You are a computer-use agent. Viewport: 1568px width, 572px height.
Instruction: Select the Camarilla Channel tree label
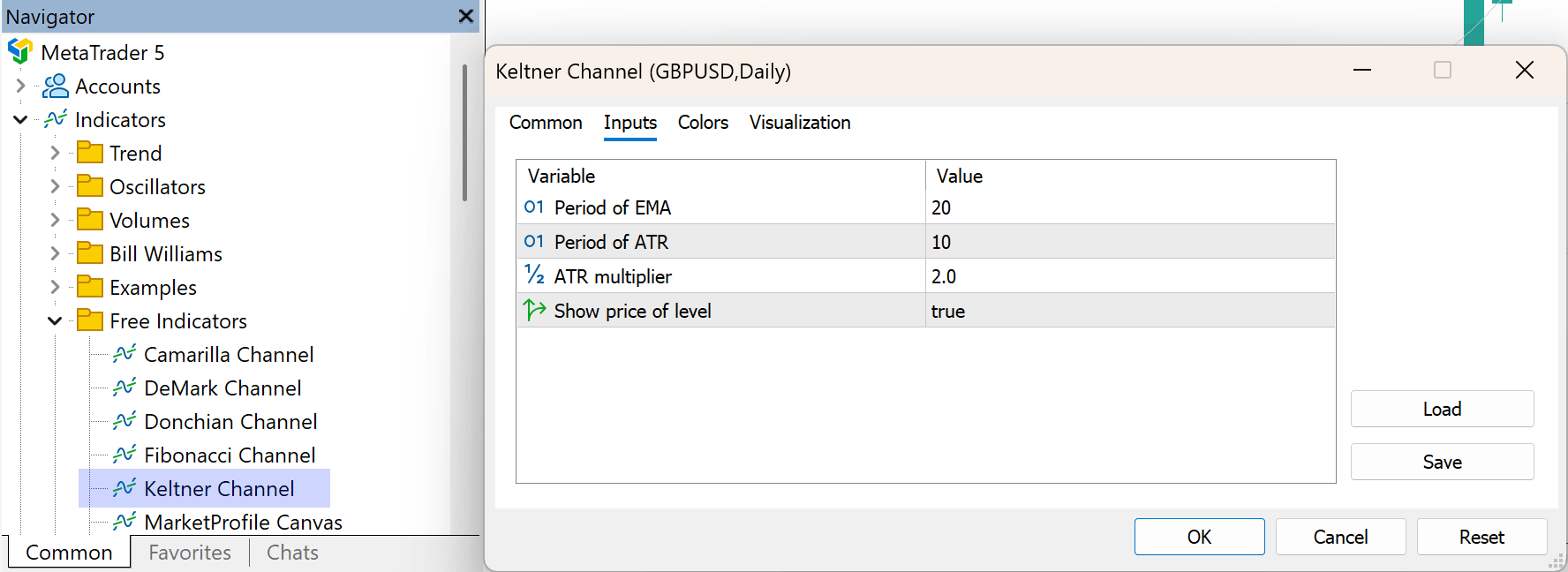pyautogui.click(x=229, y=355)
